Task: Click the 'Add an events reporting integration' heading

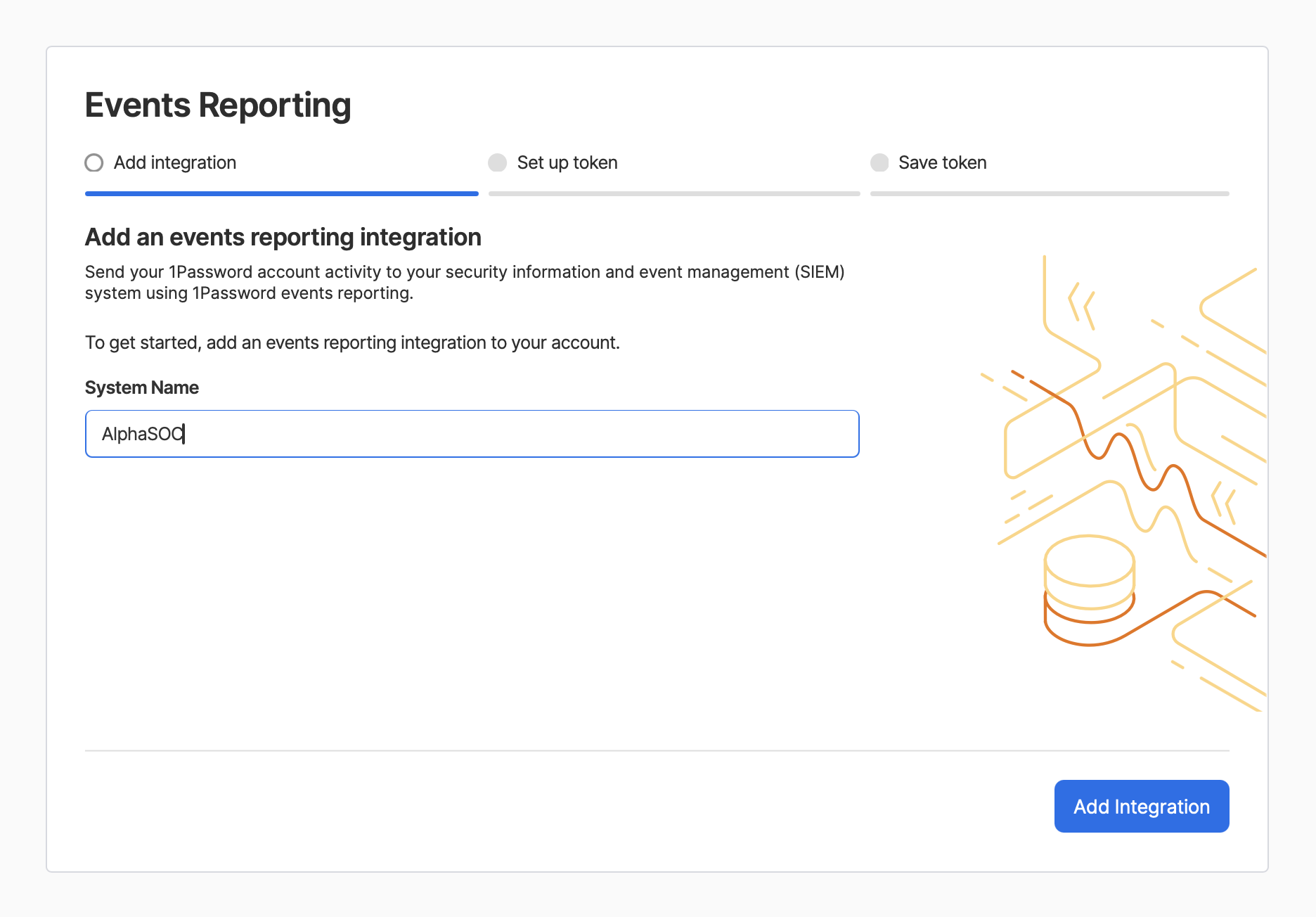Action: (x=283, y=237)
